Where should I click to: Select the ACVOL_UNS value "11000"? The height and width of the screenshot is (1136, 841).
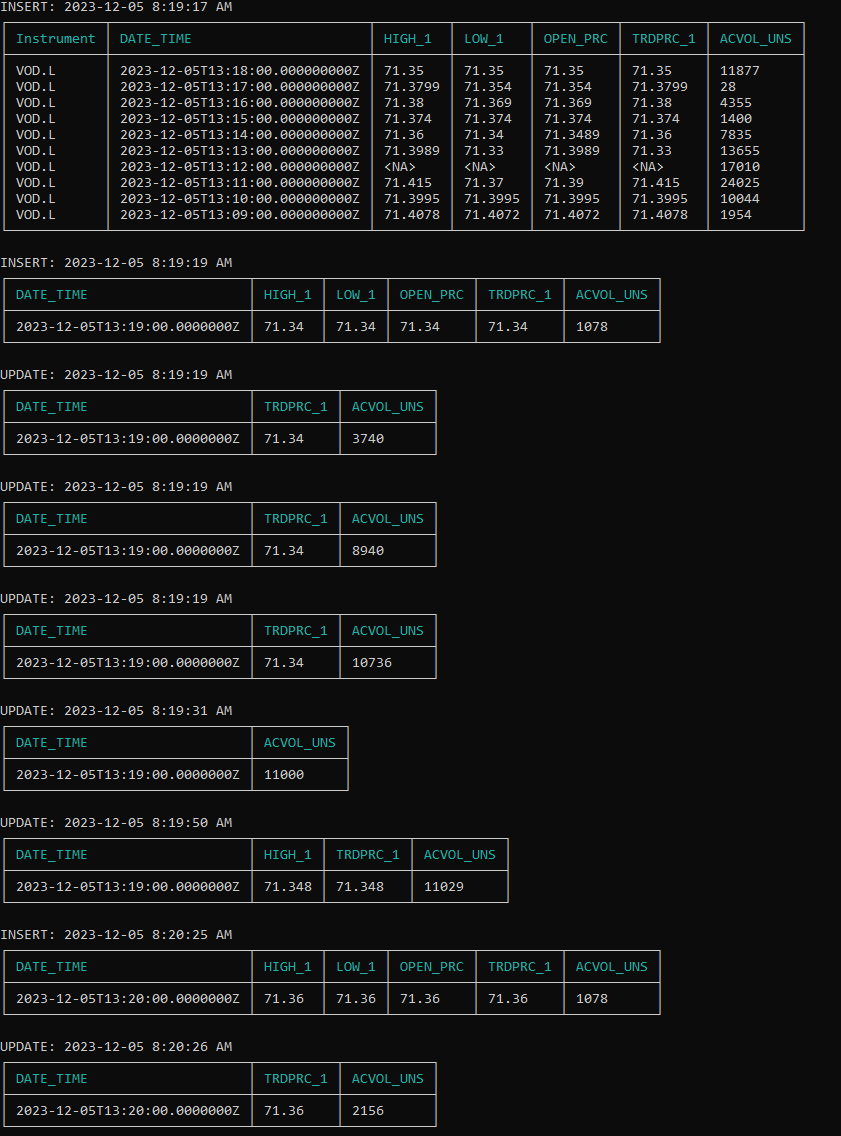tap(284, 774)
